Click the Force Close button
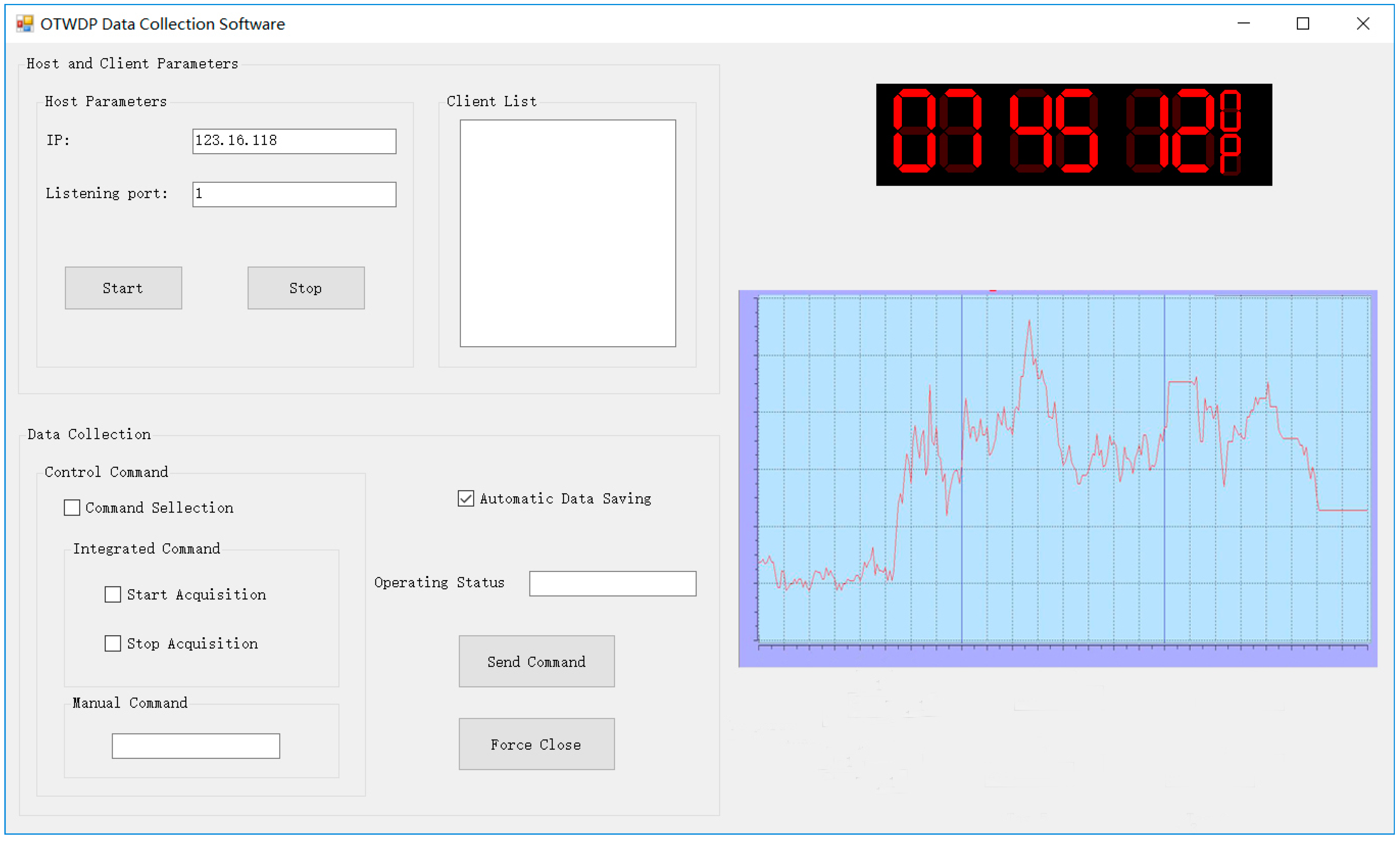Screen dimensions: 1400x841 [x=536, y=744]
